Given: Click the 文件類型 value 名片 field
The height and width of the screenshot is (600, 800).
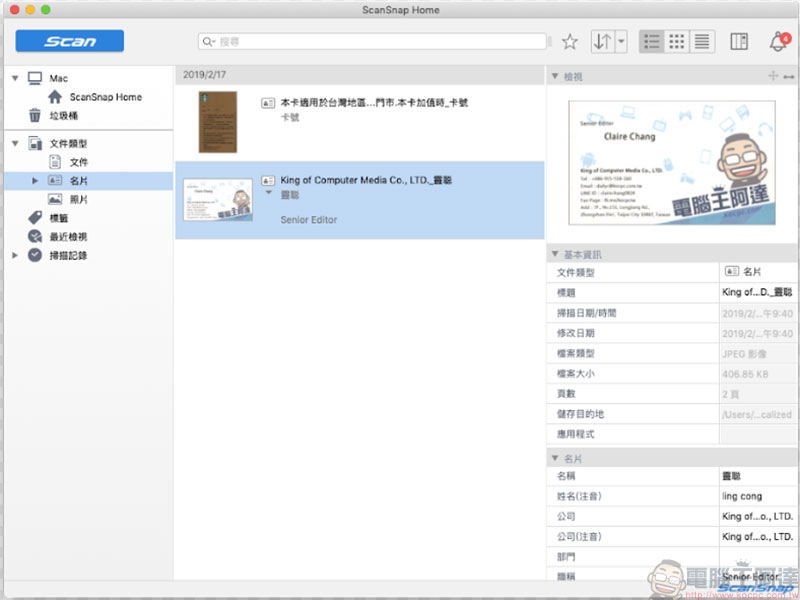Looking at the screenshot, I should (758, 272).
